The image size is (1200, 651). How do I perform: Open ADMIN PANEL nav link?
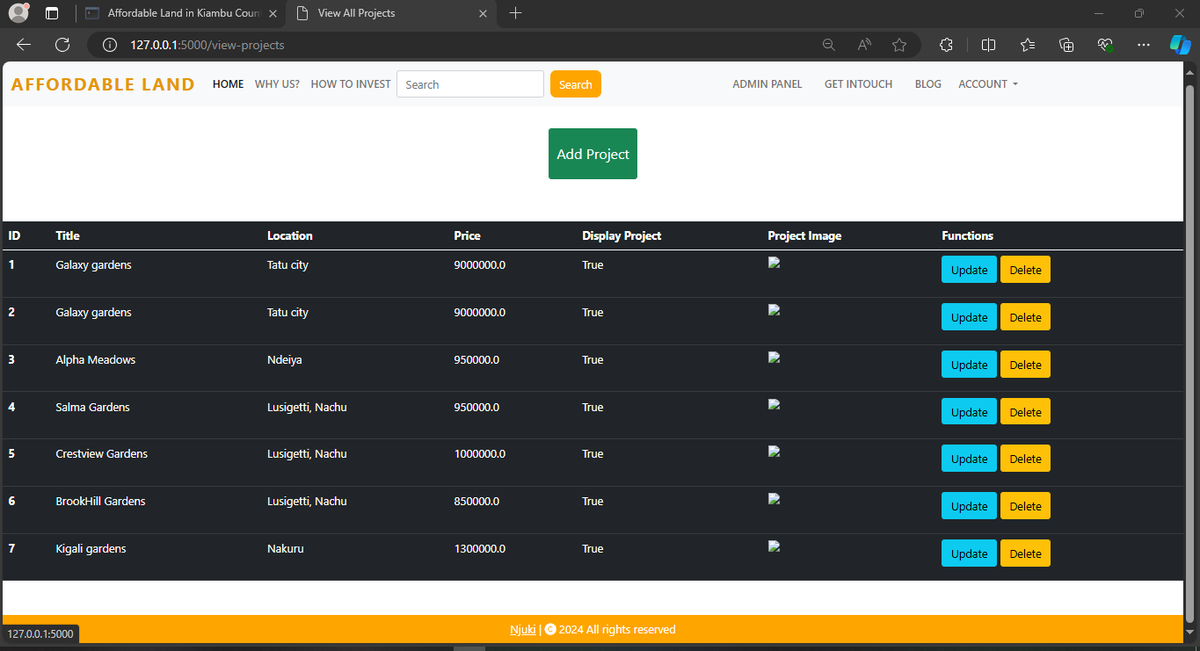tap(767, 84)
